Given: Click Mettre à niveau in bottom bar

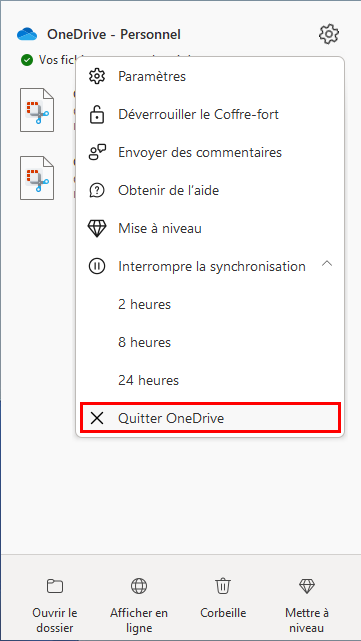Looking at the screenshot, I should click(x=307, y=605).
